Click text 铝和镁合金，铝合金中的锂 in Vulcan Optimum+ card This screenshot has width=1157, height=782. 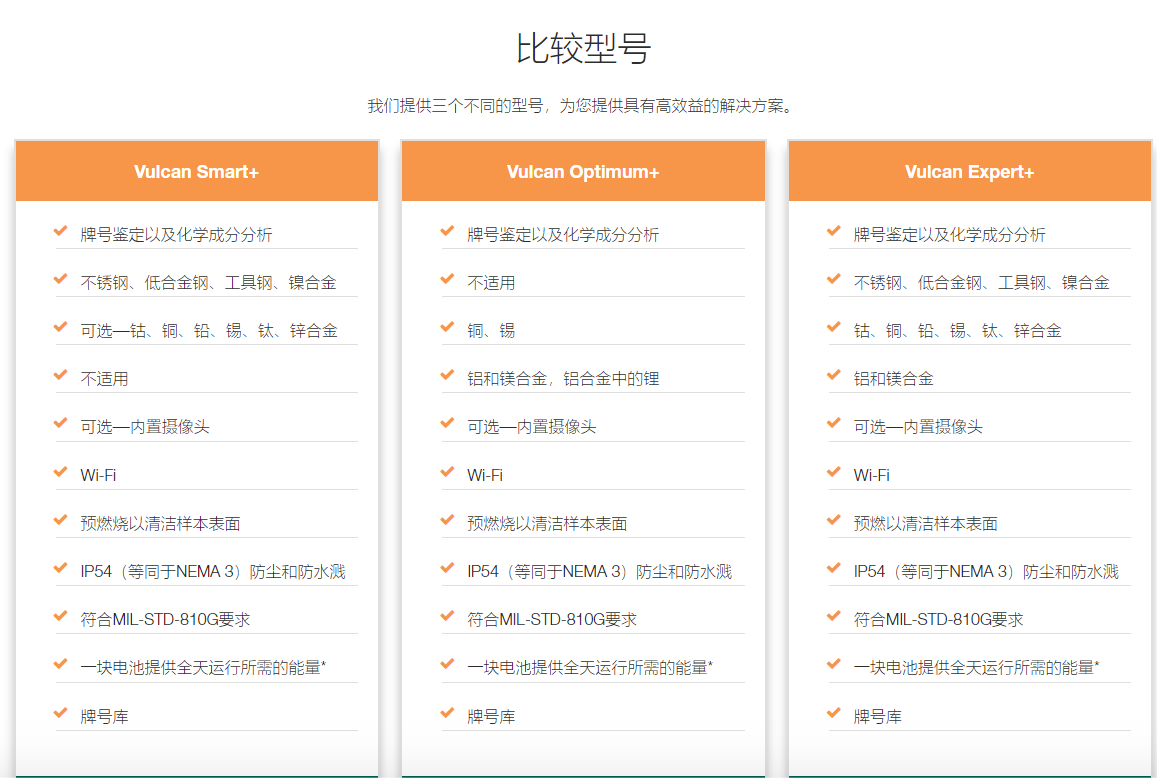[x=563, y=379]
